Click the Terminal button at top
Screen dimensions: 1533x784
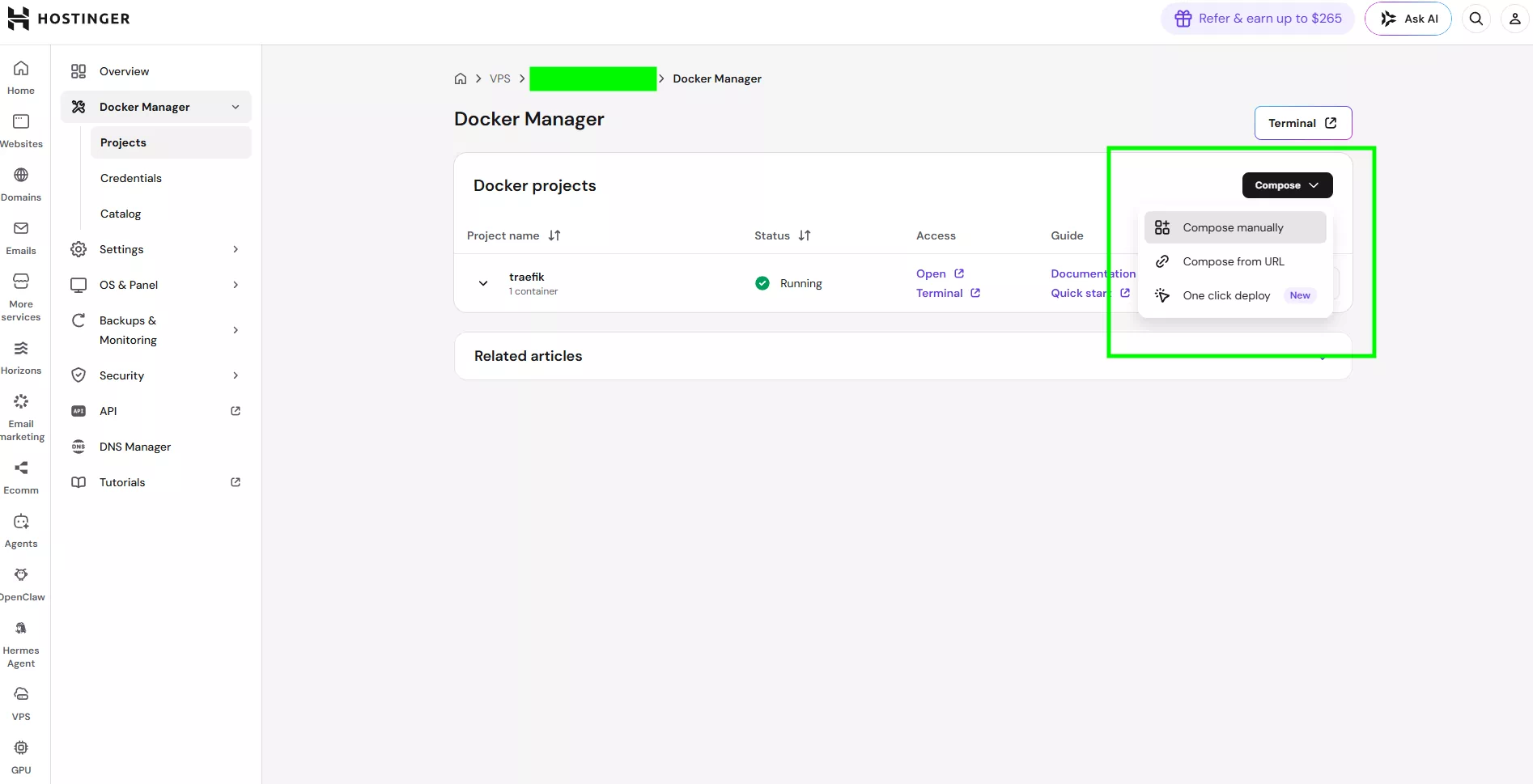click(x=1303, y=123)
